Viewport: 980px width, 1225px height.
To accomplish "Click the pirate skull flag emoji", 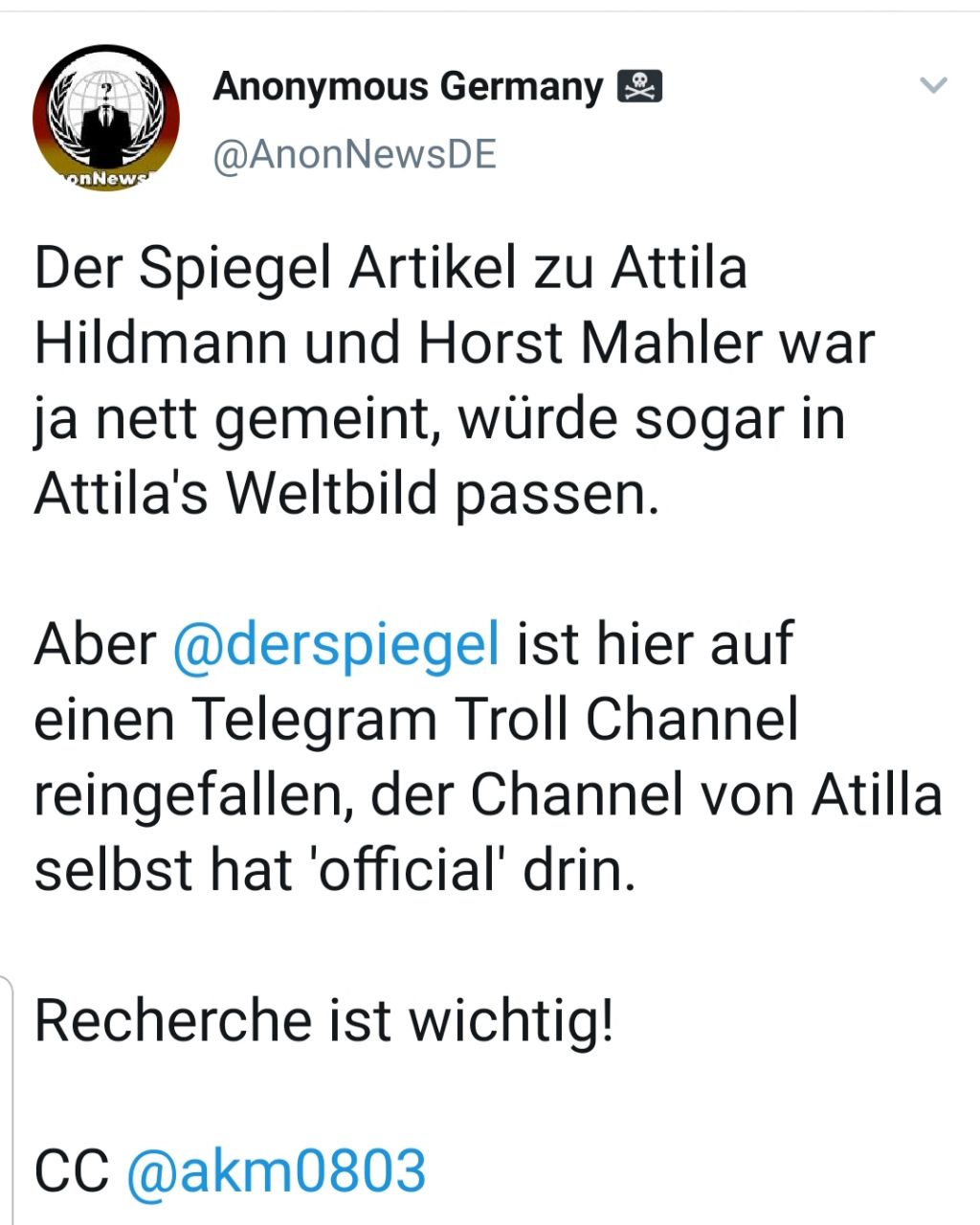I will pos(640,87).
